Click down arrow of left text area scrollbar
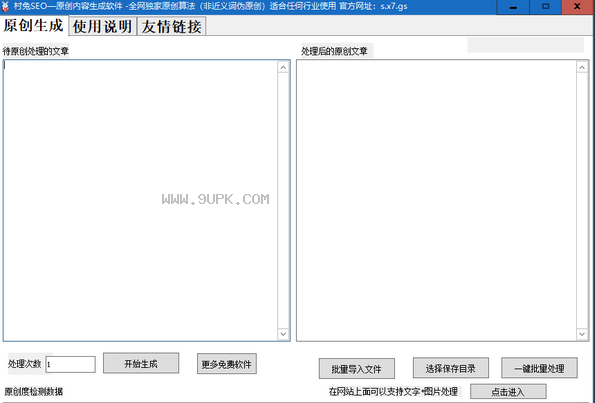 point(283,334)
